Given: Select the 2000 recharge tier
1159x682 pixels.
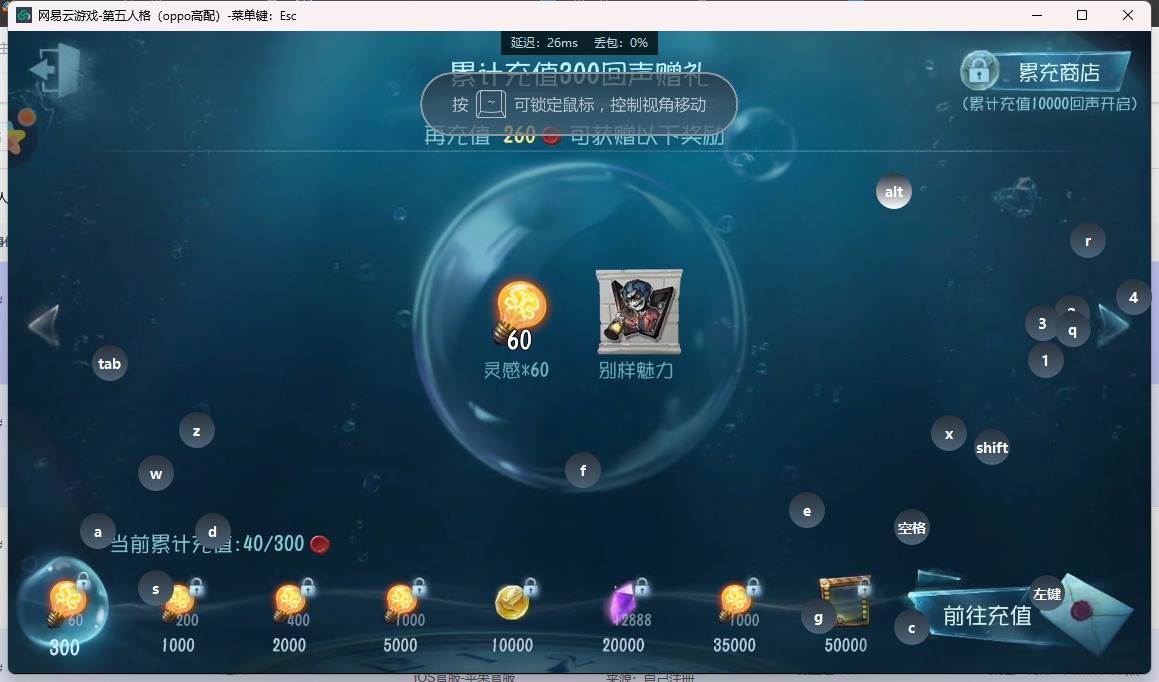Looking at the screenshot, I should (289, 617).
